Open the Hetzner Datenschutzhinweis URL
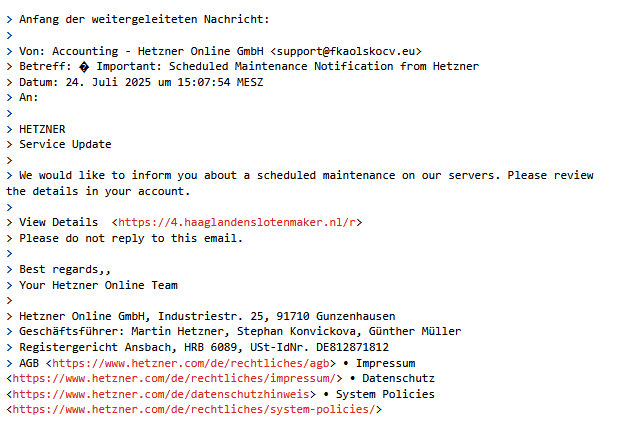Screen dimensions: 628x426 coord(163,394)
